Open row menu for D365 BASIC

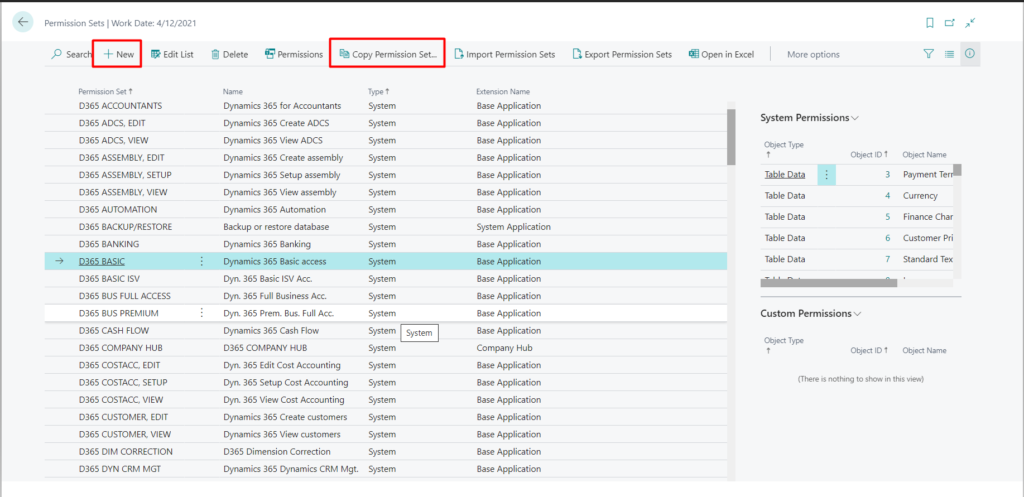(201, 261)
